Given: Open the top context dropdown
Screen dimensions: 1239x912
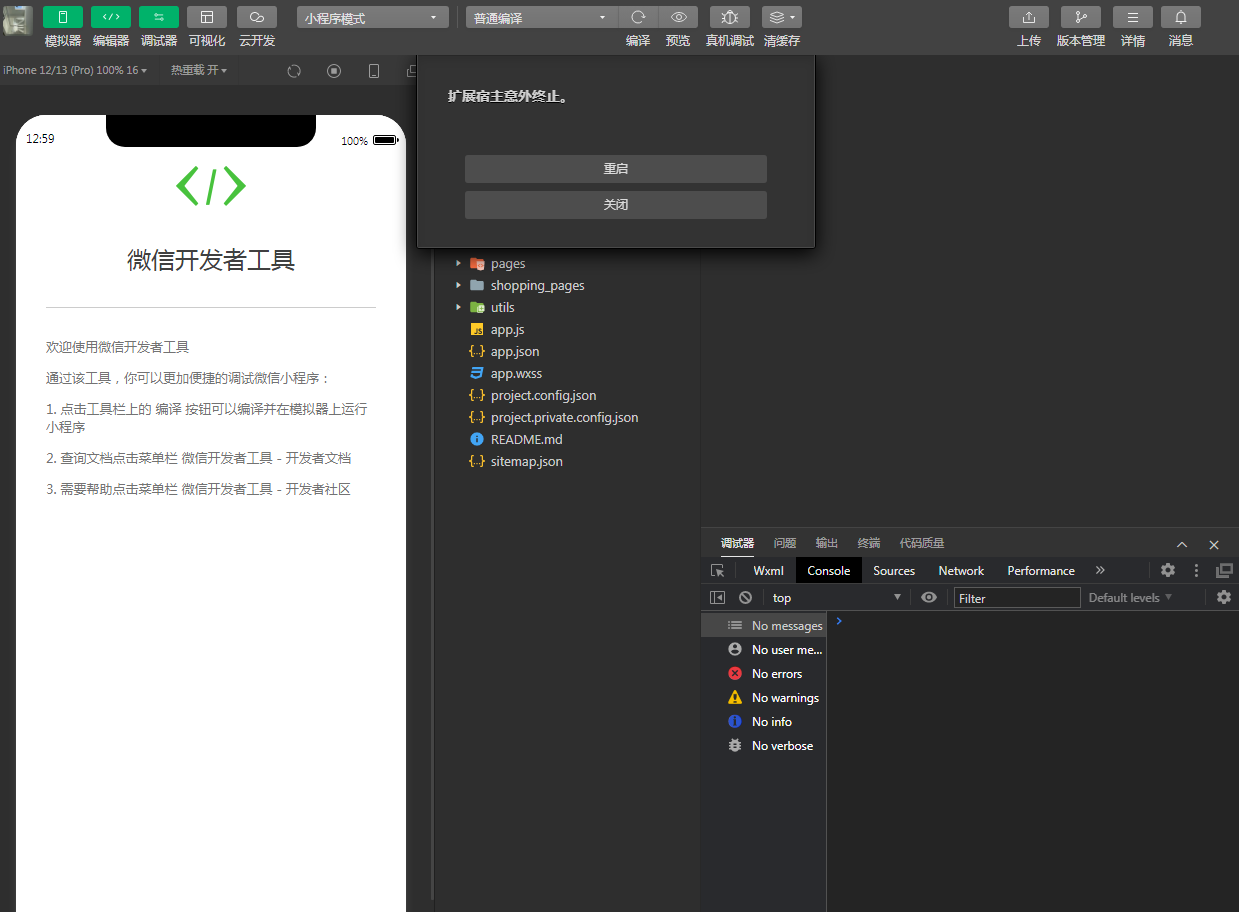Looking at the screenshot, I should pyautogui.click(x=837, y=598).
